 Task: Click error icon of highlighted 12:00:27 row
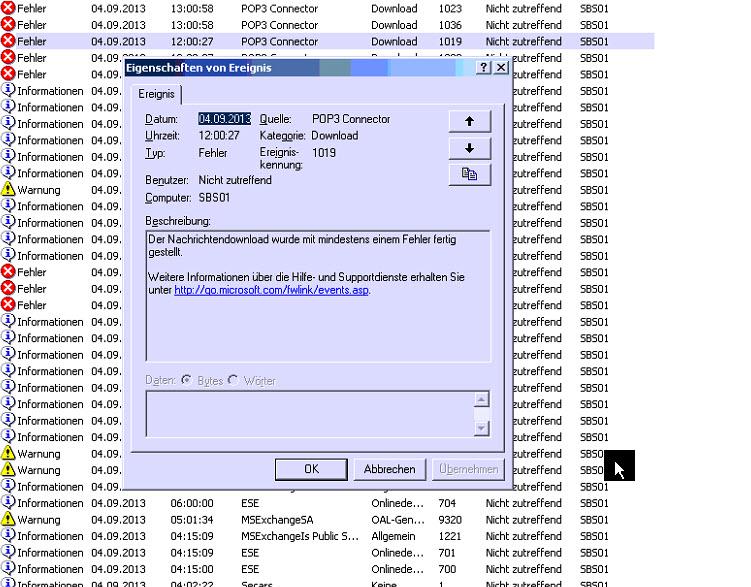[8, 41]
